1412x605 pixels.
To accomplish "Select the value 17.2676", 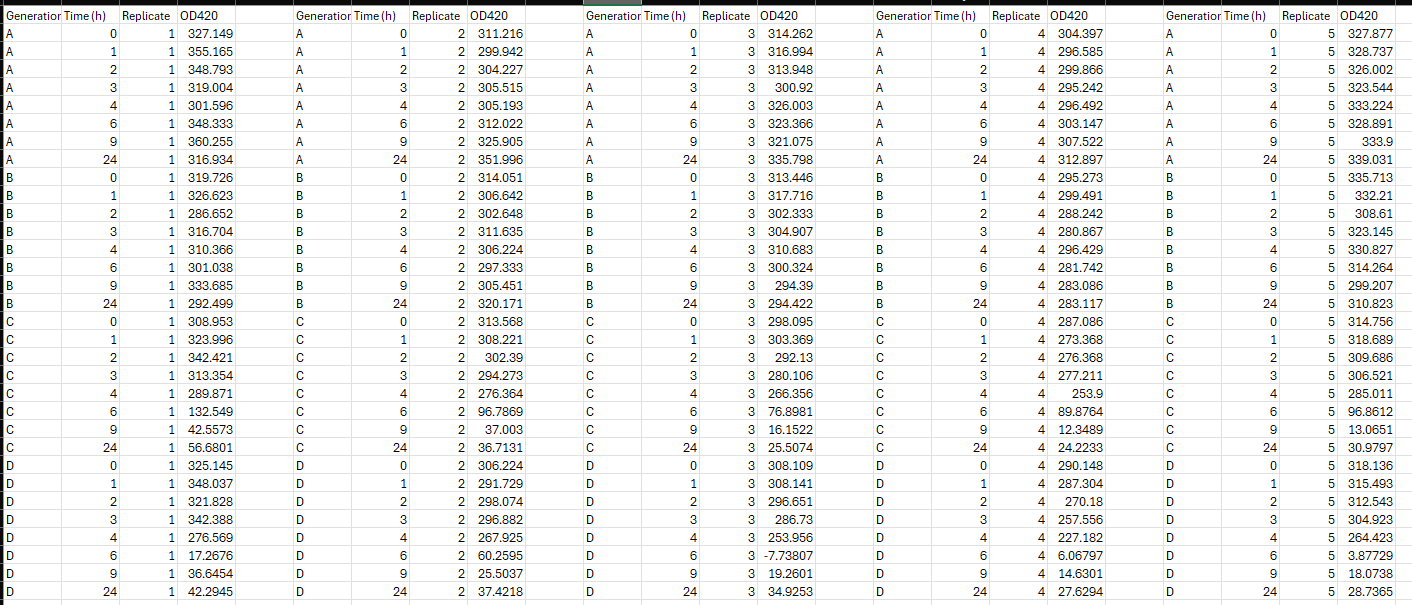I will point(206,556).
